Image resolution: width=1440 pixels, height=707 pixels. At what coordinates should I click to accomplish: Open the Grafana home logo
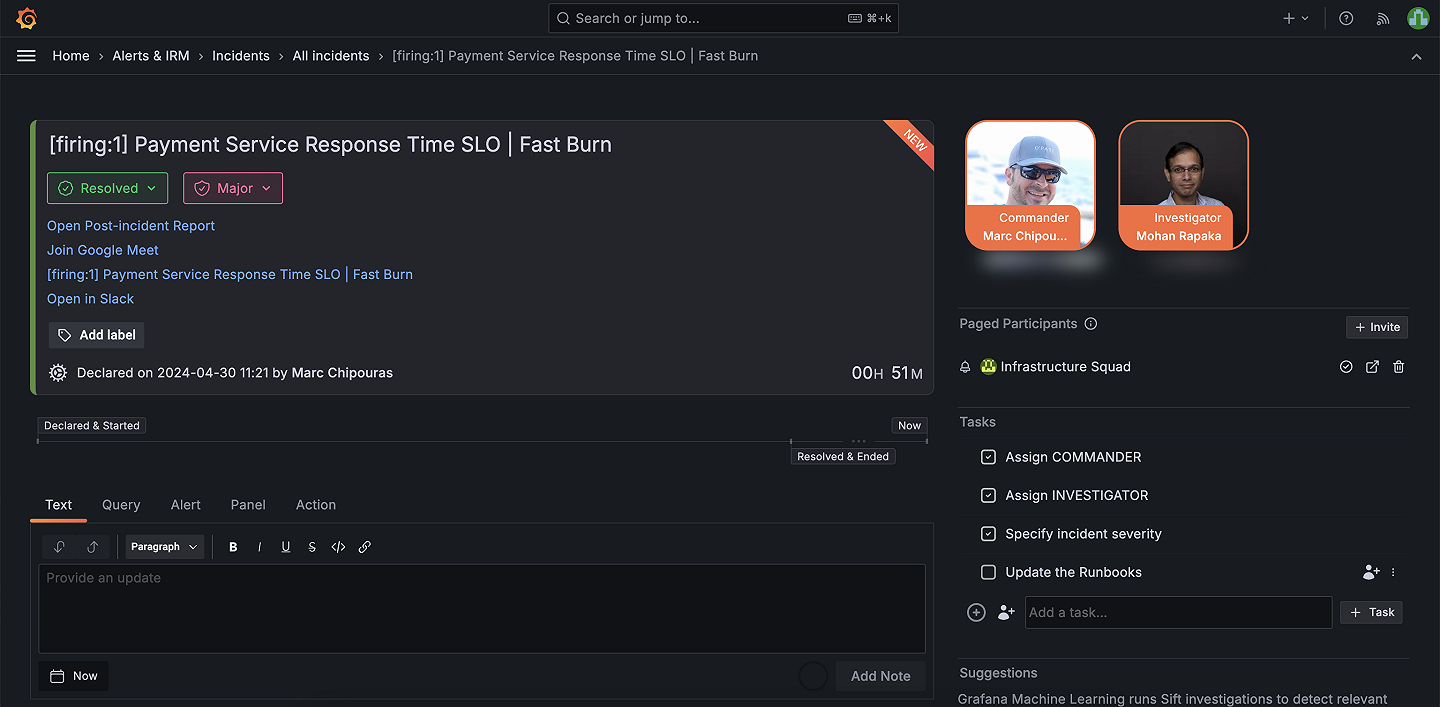(26, 17)
